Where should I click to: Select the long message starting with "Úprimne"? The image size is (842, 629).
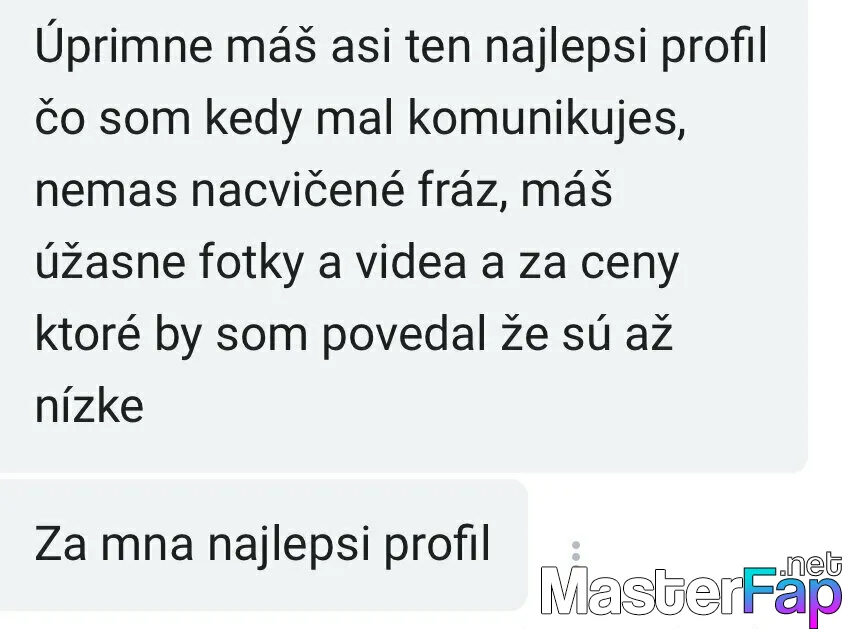coord(403,235)
